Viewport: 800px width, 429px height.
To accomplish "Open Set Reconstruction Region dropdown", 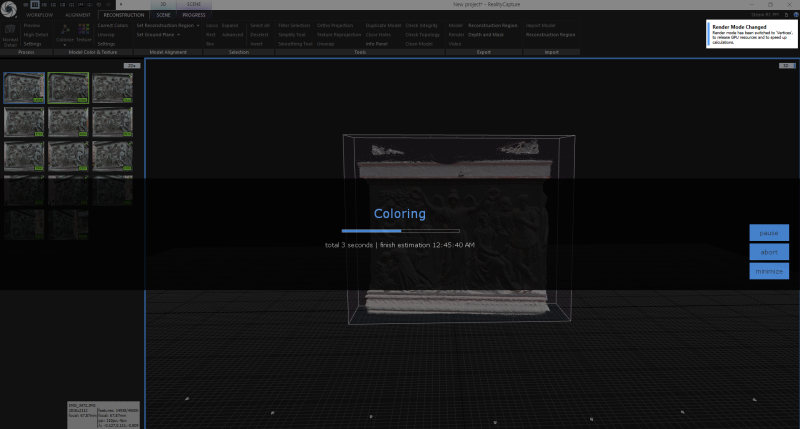I will click(168, 26).
